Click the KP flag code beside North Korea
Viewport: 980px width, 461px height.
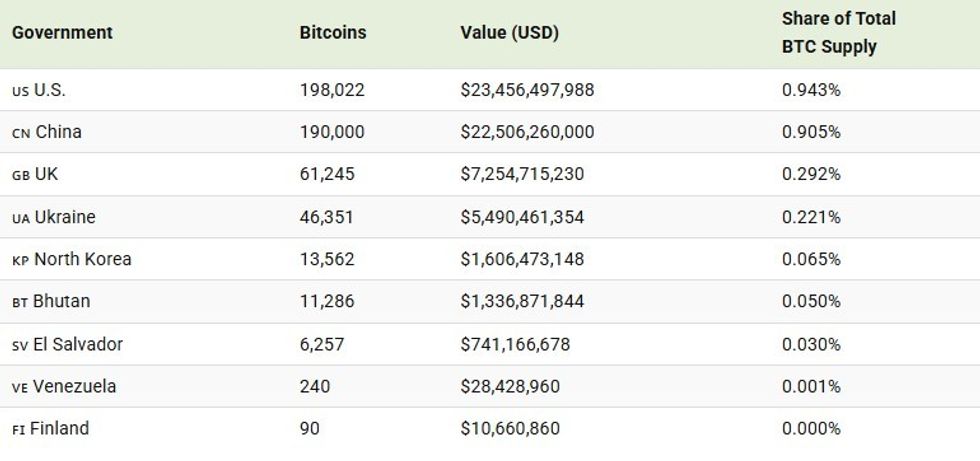[x=20, y=260]
